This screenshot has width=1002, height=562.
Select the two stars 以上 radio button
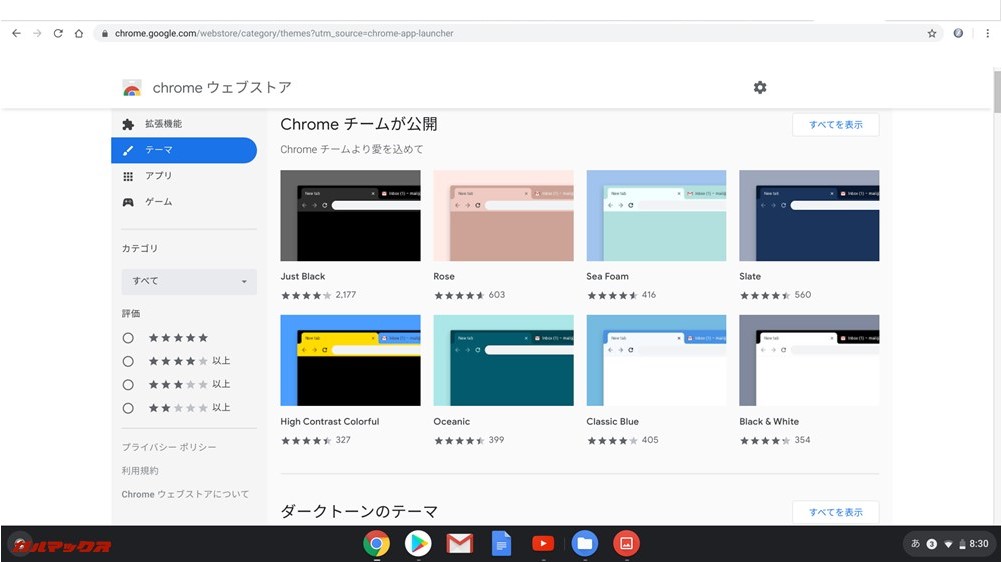pos(128,409)
